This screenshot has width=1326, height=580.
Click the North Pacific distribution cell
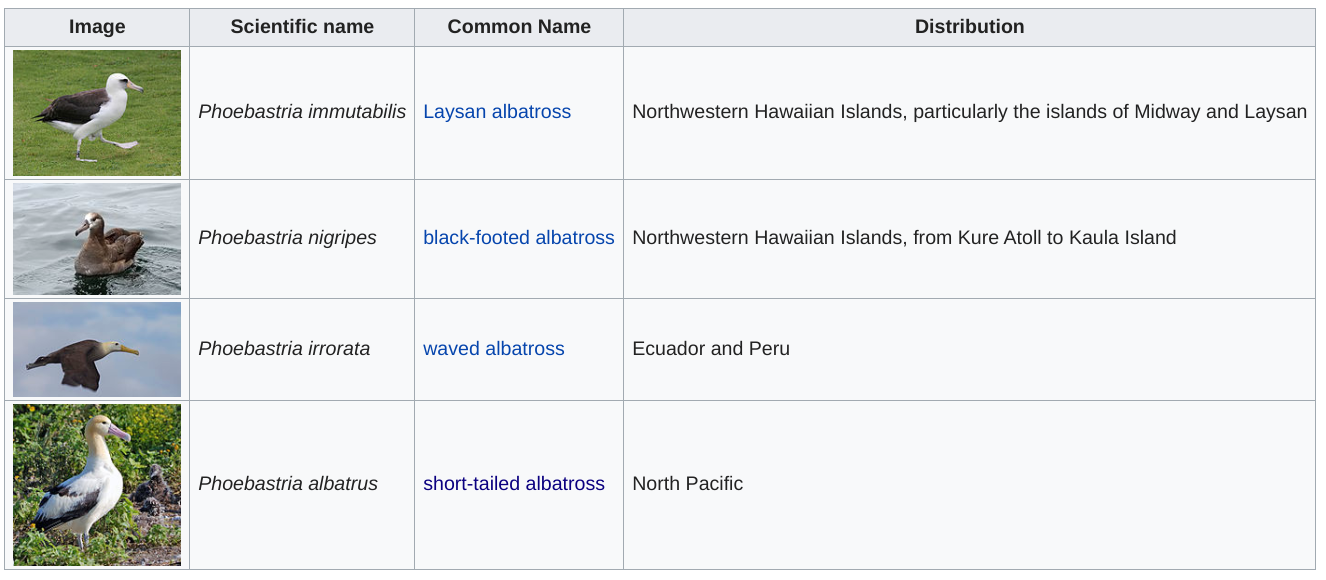(969, 484)
